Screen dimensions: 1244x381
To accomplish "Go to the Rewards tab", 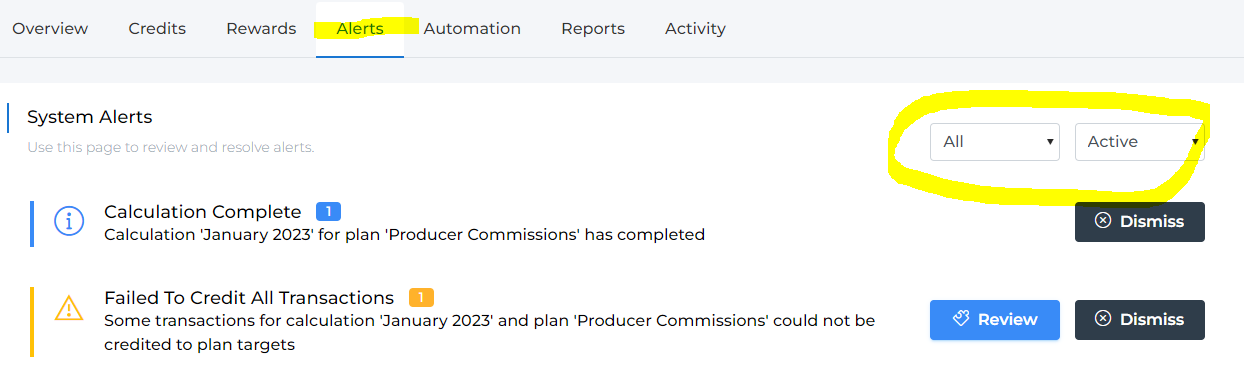I will (x=261, y=29).
